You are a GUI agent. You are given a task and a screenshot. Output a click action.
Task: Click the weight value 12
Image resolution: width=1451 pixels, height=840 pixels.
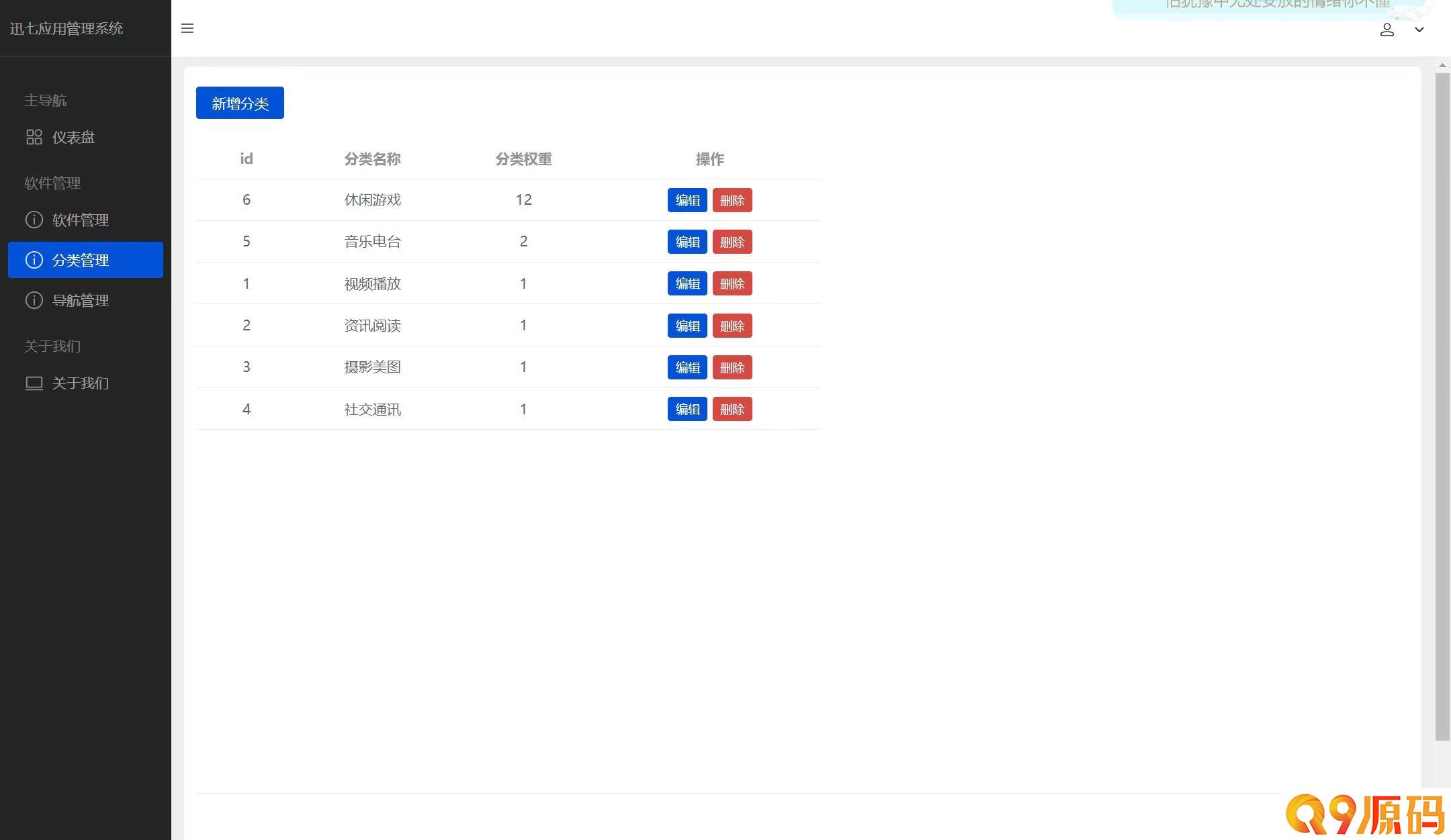pos(524,199)
